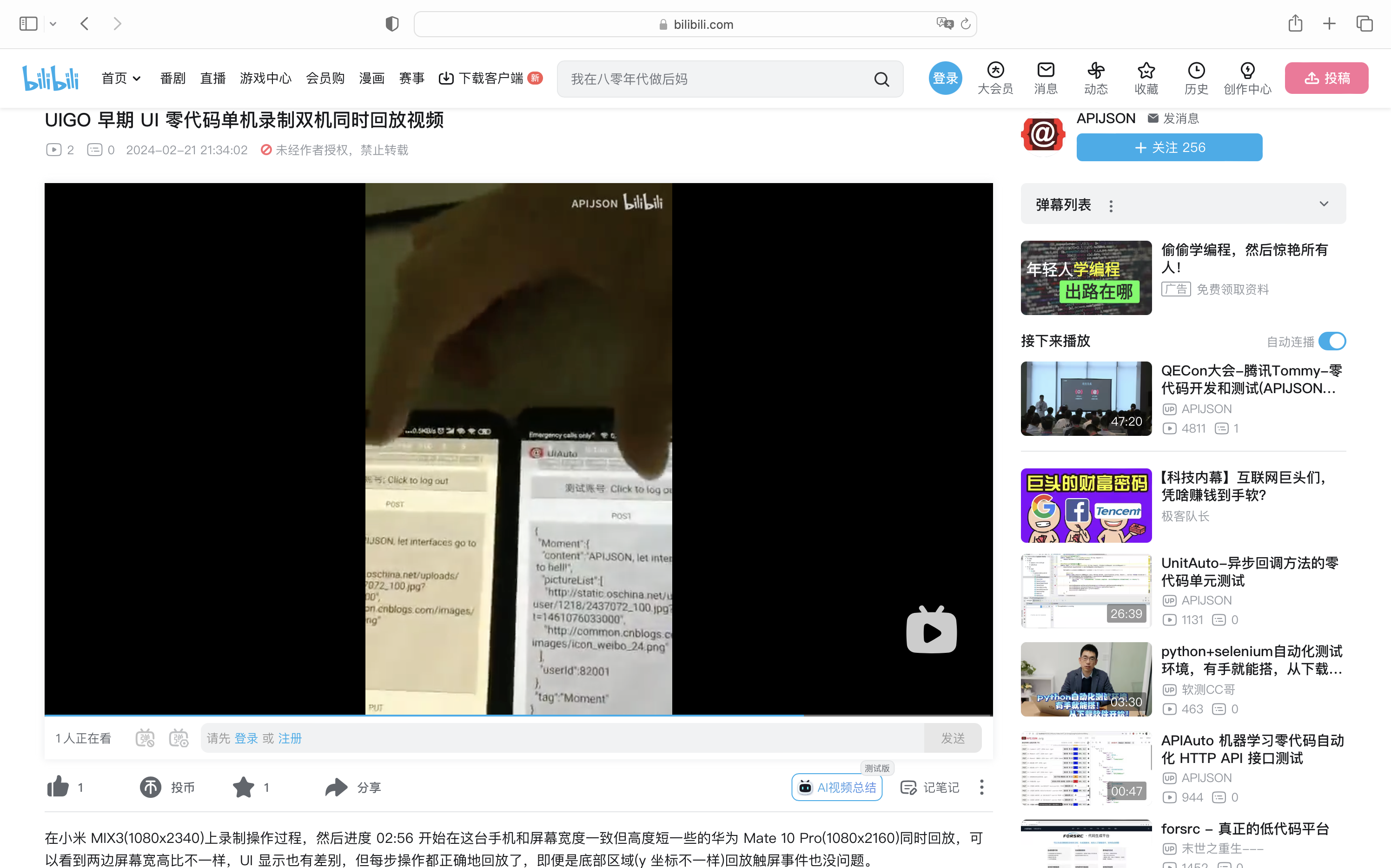
Task: Open the Safari sidebar dropdown chevron
Action: (x=53, y=24)
